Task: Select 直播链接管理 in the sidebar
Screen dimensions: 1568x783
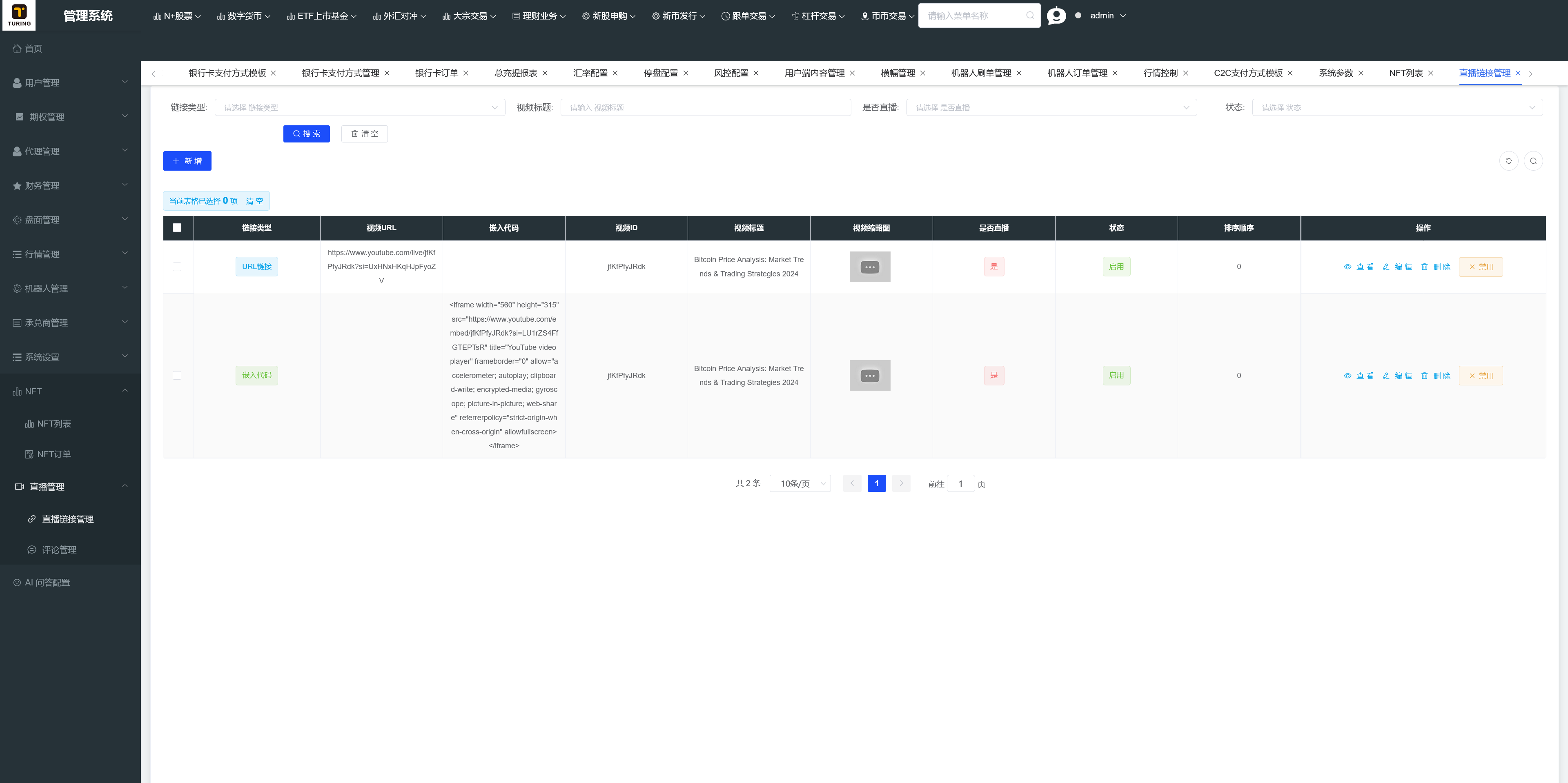Action: [x=70, y=519]
